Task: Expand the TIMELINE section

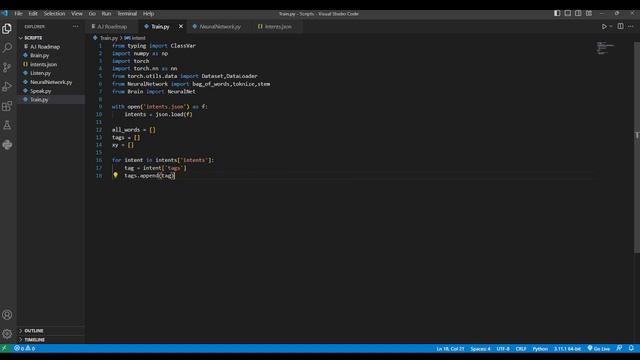Action: click(x=51, y=340)
